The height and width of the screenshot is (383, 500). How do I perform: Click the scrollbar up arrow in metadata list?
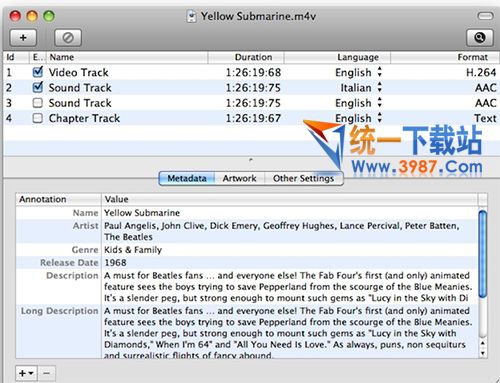click(x=482, y=343)
